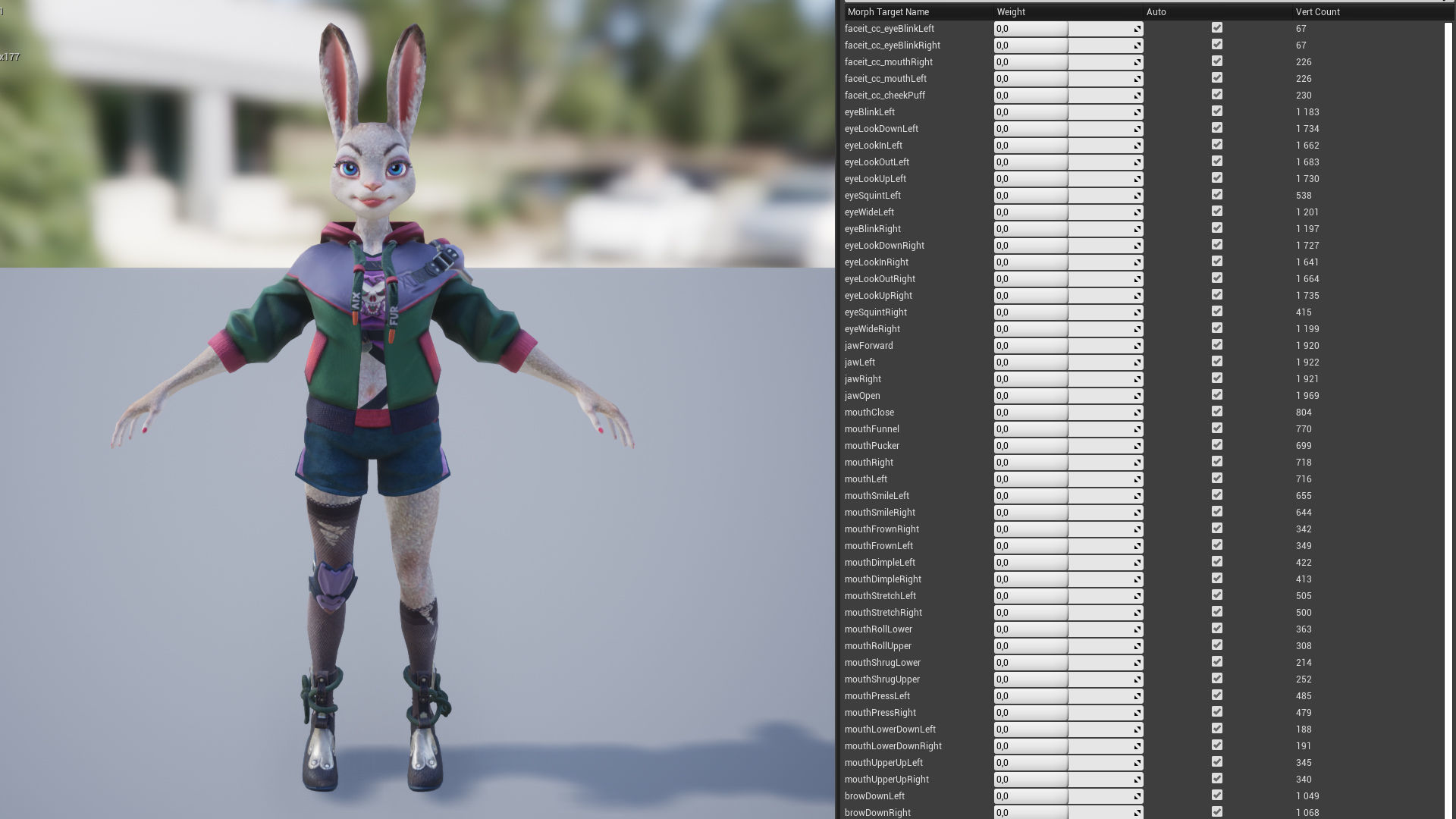The width and height of the screenshot is (1456, 819).
Task: Toggle Auto checkbox for eyeLookUpRight
Action: (1217, 295)
